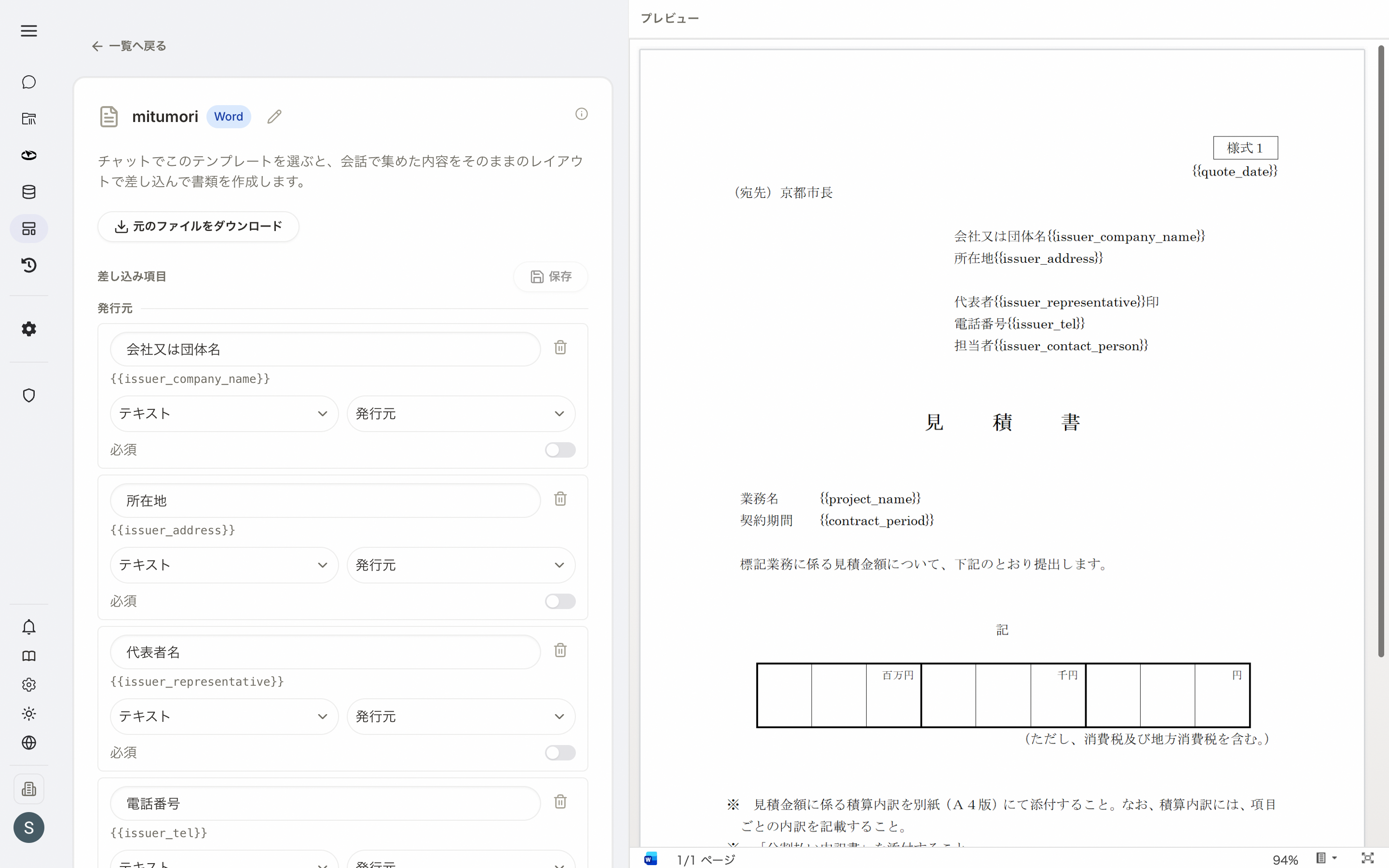Viewport: 1389px width, 868px height.
Task: Open the globe language icon
Action: tap(29, 742)
